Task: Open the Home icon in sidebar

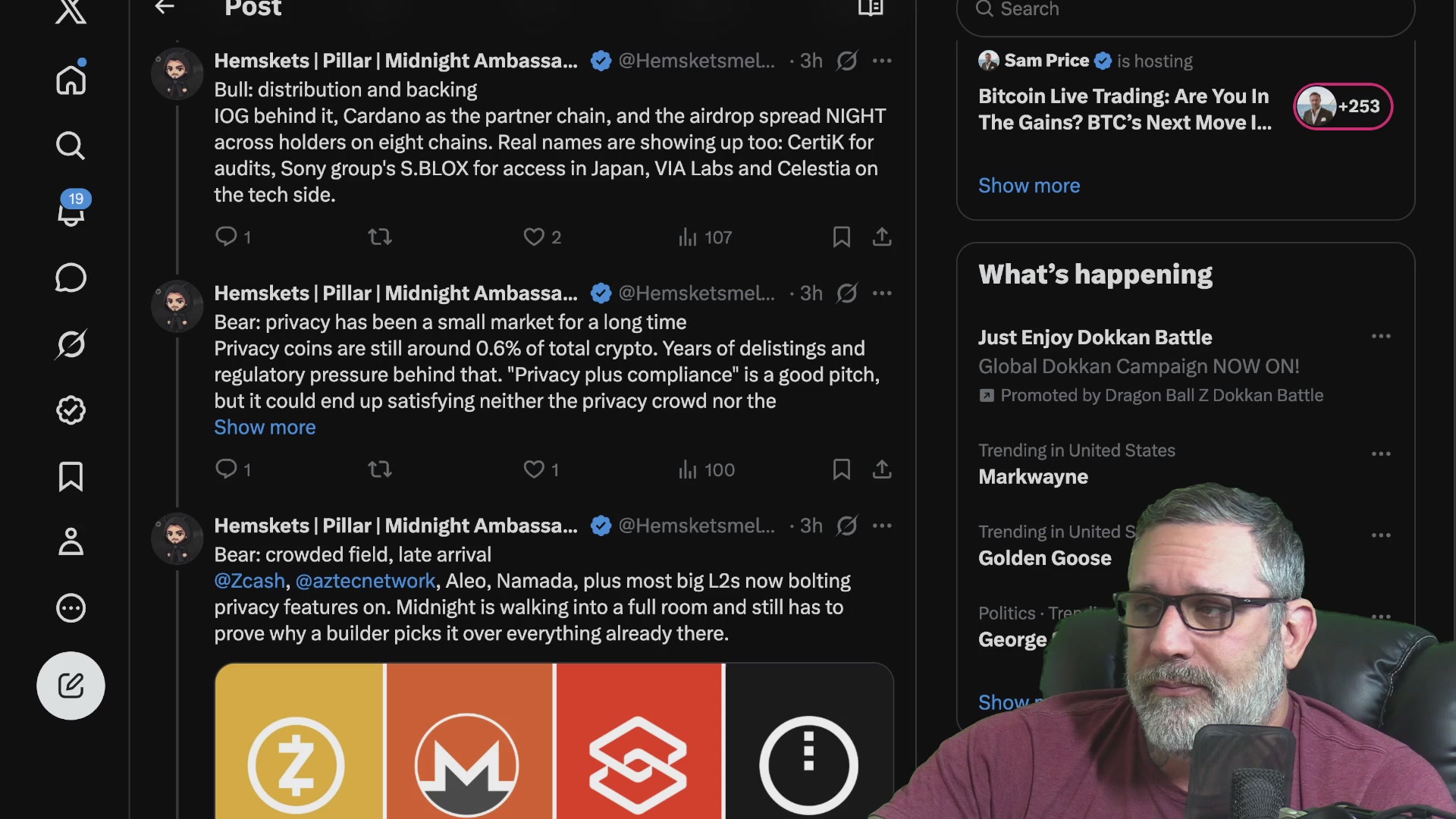Action: [x=71, y=80]
